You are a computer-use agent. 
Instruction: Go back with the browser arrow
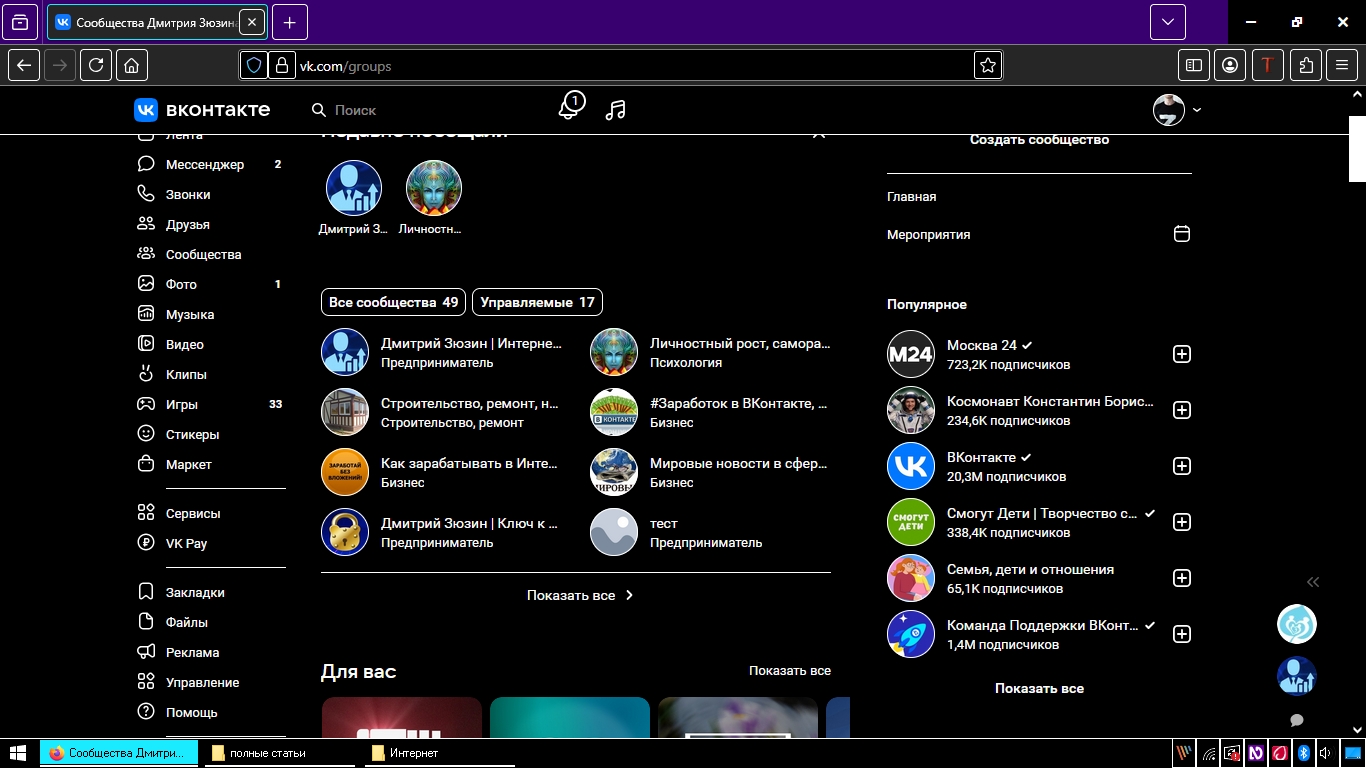(24, 65)
